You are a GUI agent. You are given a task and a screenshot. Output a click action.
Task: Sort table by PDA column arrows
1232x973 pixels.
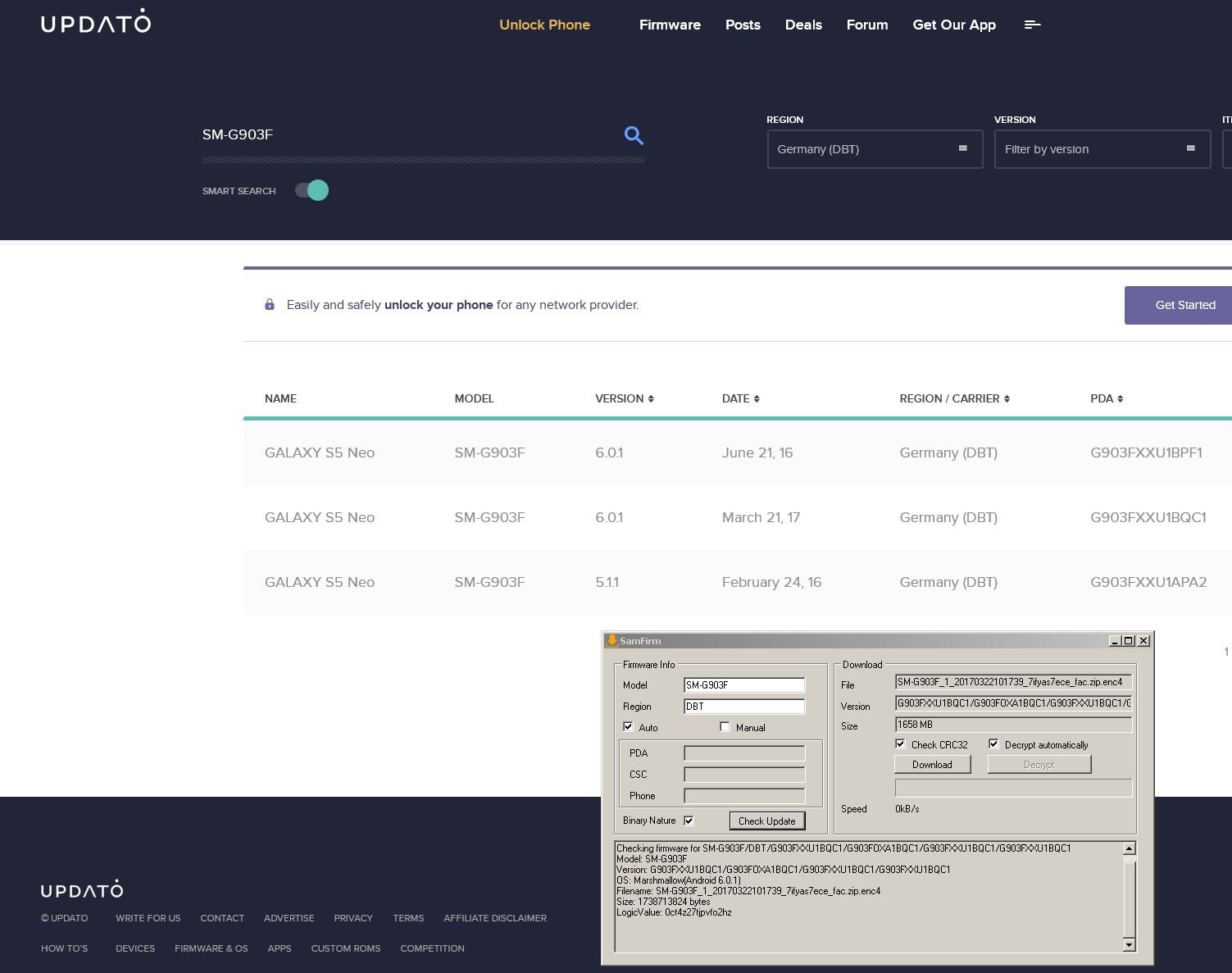[x=1120, y=399]
